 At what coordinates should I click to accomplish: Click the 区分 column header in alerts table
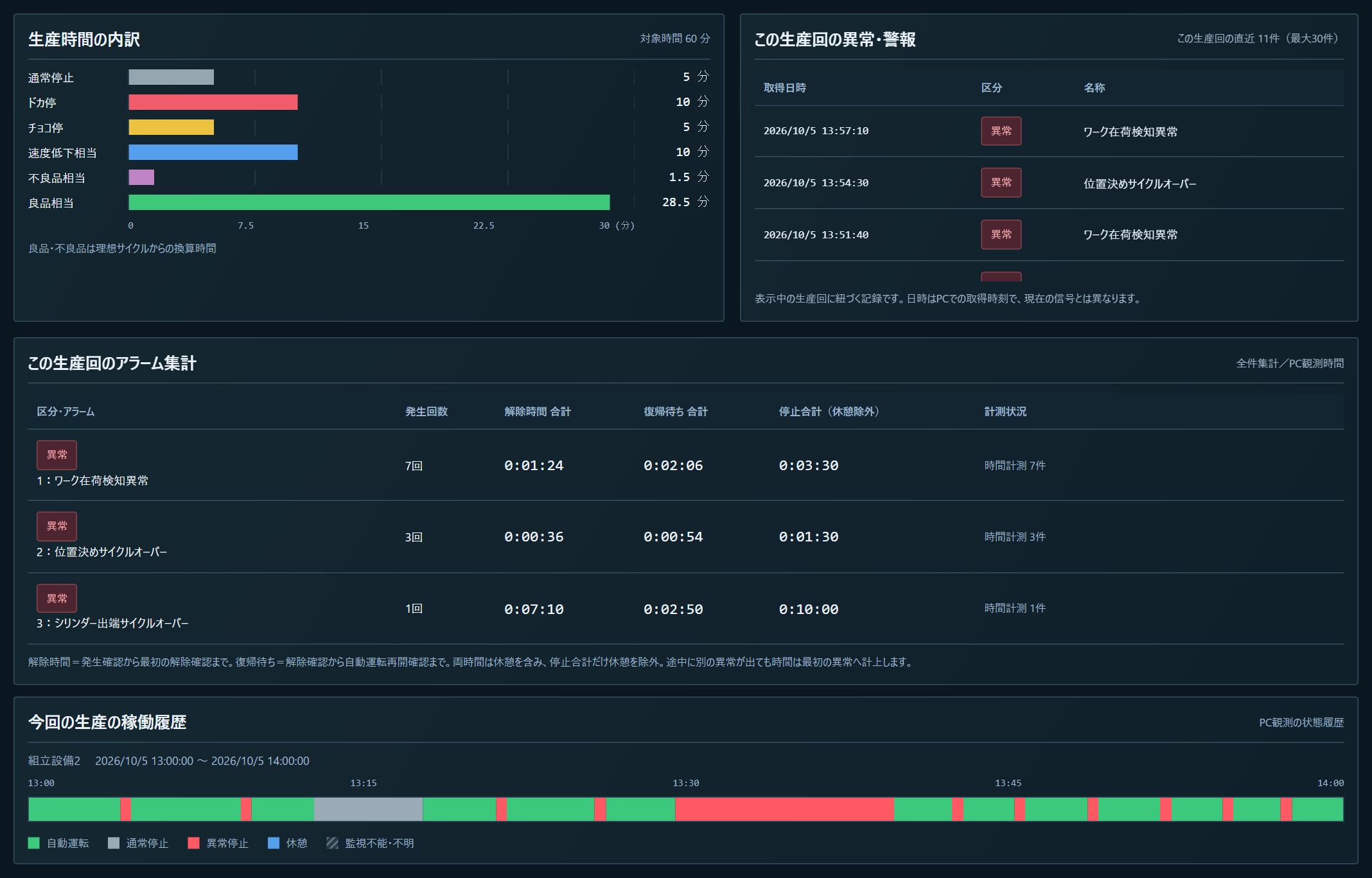(991, 88)
